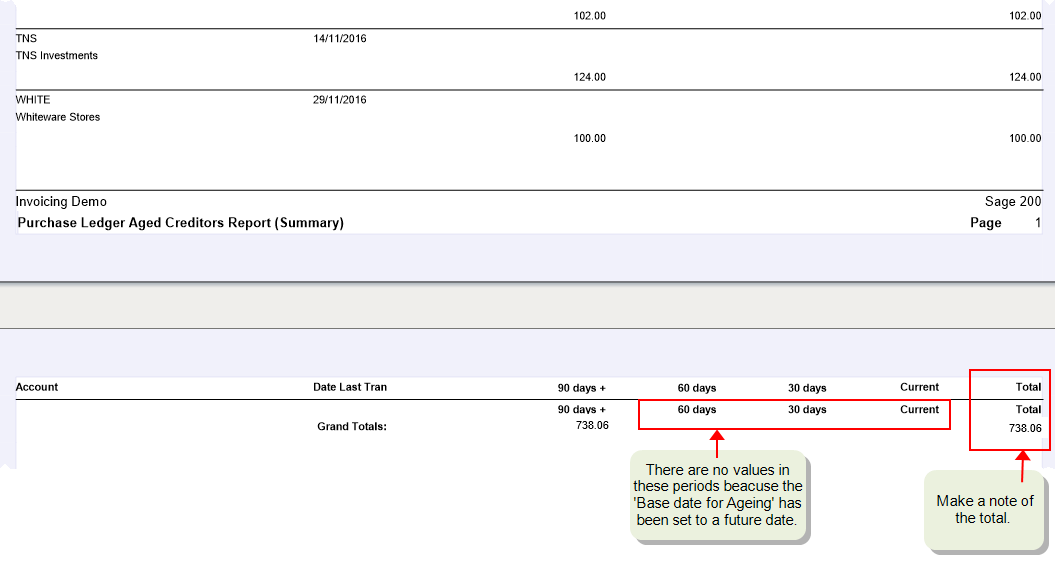This screenshot has width=1055, height=565.
Task: Click the Date Last Tran column header
Action: 350,387
